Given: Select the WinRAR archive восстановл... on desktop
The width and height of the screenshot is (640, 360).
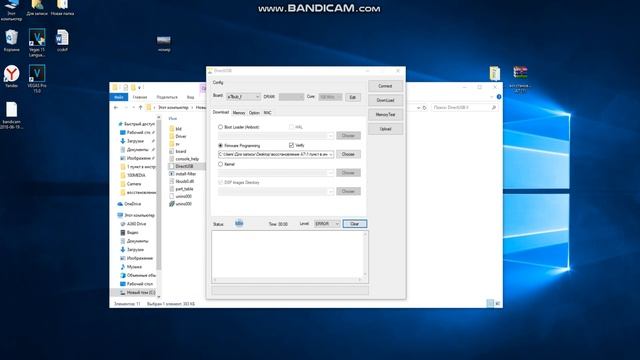Looking at the screenshot, I should pyautogui.click(x=520, y=79).
